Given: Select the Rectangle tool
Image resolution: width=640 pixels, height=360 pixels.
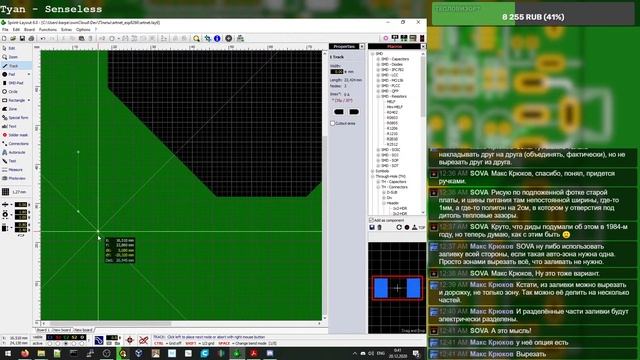Looking at the screenshot, I should 13,100.
